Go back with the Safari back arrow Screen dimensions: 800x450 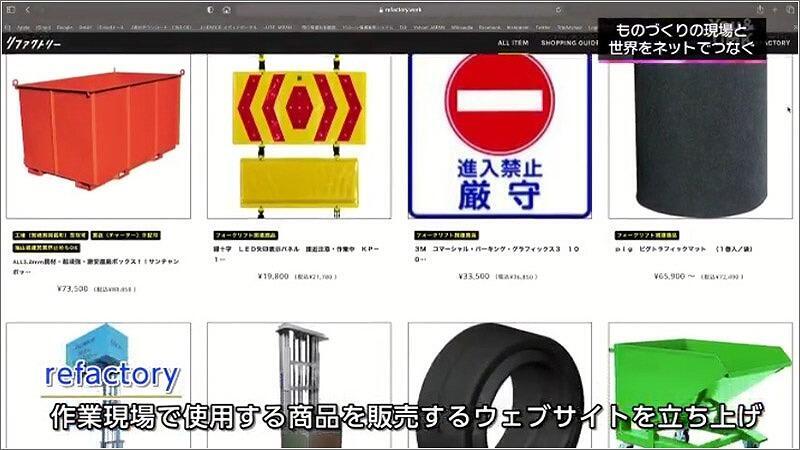28,10
